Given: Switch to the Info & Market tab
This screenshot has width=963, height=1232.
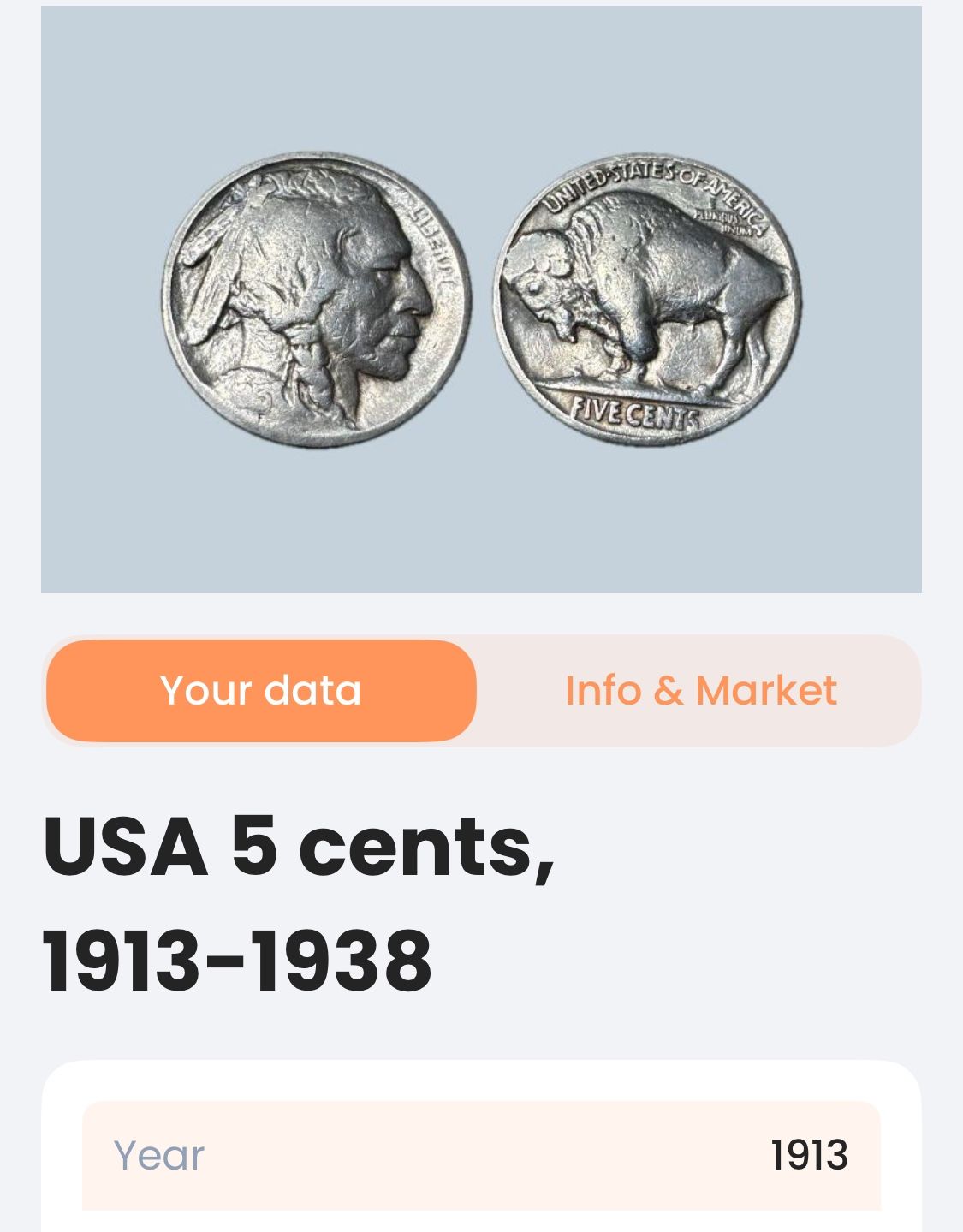Looking at the screenshot, I should point(700,690).
